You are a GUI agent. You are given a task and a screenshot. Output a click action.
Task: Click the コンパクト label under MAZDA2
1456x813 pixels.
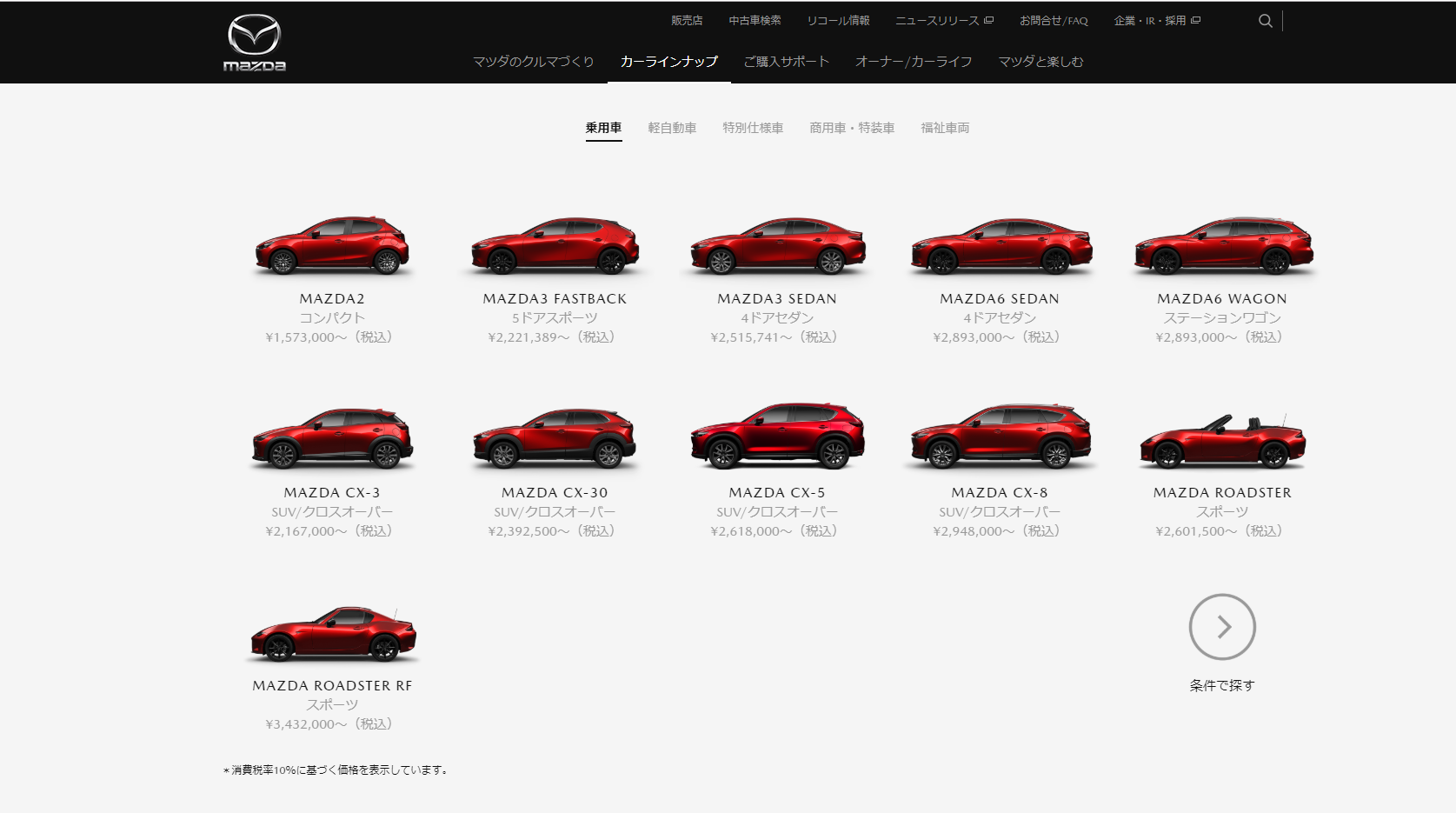[x=332, y=318]
